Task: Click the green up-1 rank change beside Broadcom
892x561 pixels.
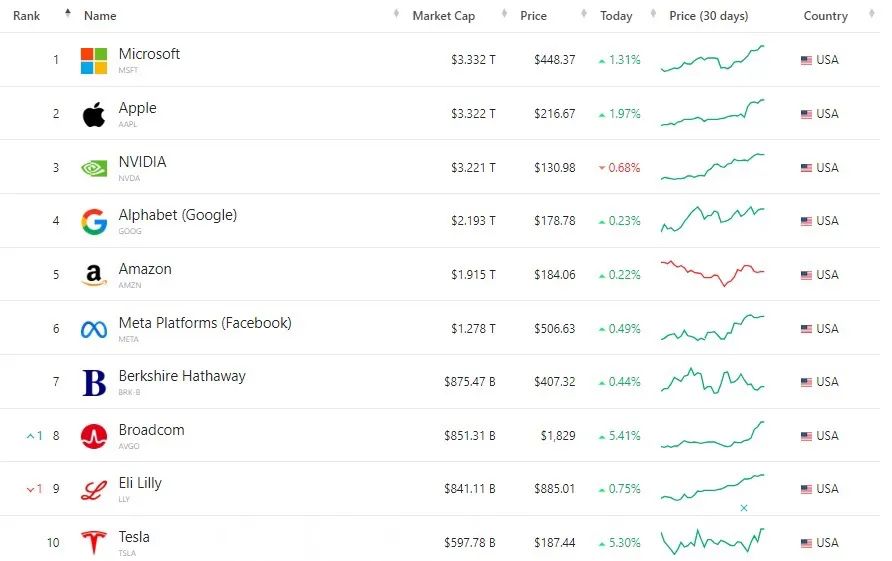Action: (34, 436)
